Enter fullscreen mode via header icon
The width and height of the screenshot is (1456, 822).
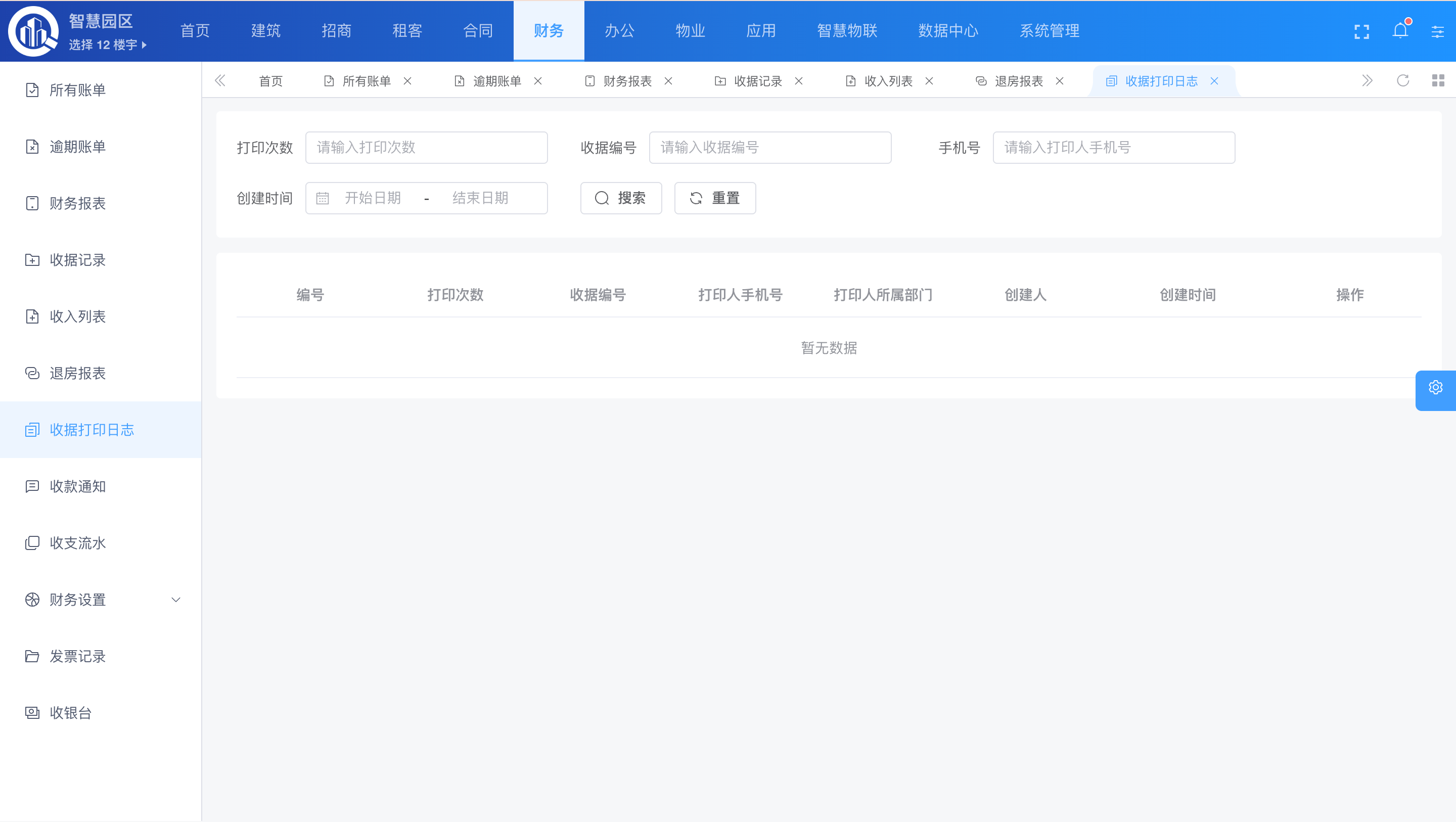click(x=1361, y=32)
